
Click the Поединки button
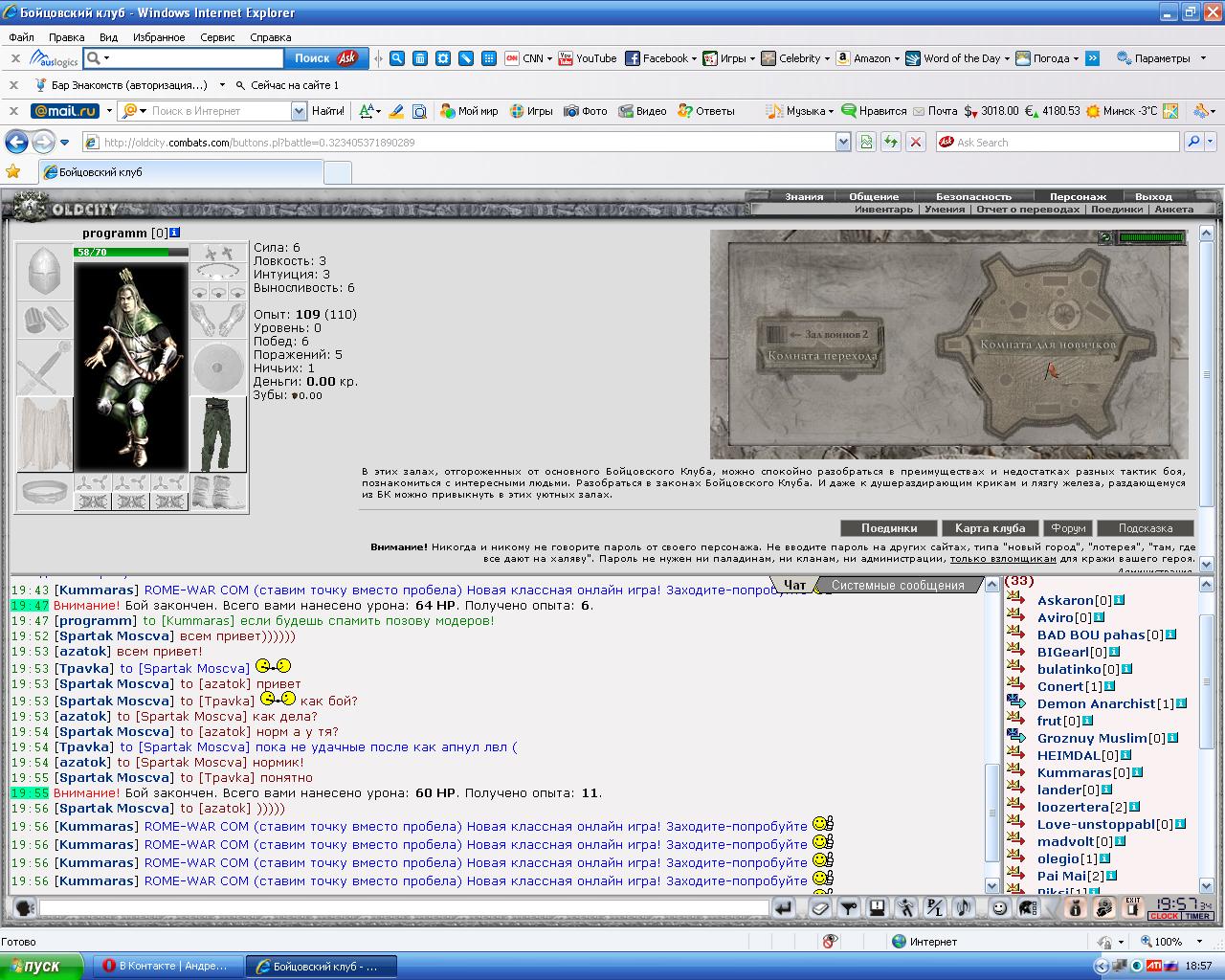(889, 528)
